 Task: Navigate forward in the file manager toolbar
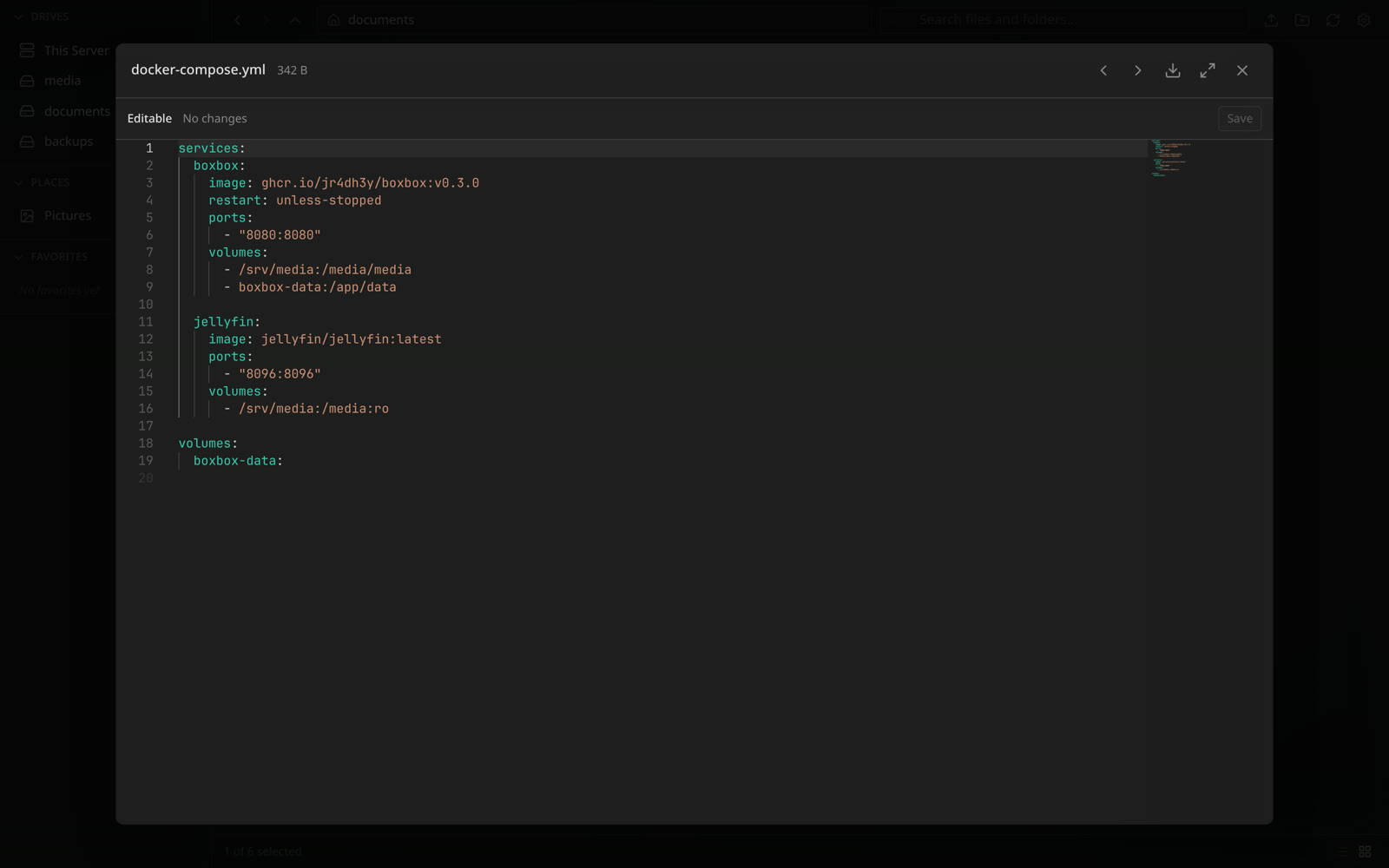(x=267, y=20)
